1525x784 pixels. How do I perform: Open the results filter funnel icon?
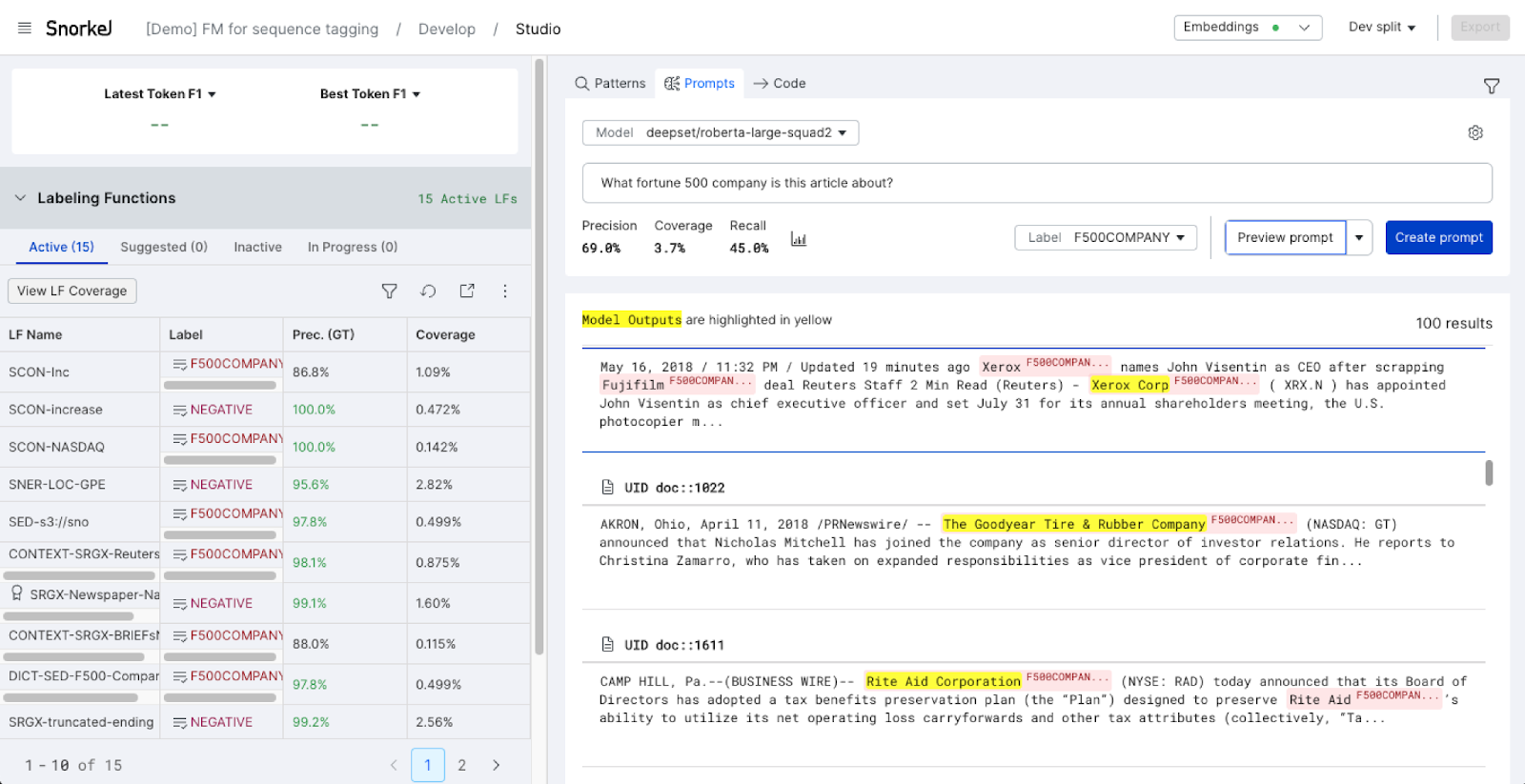[1492, 86]
